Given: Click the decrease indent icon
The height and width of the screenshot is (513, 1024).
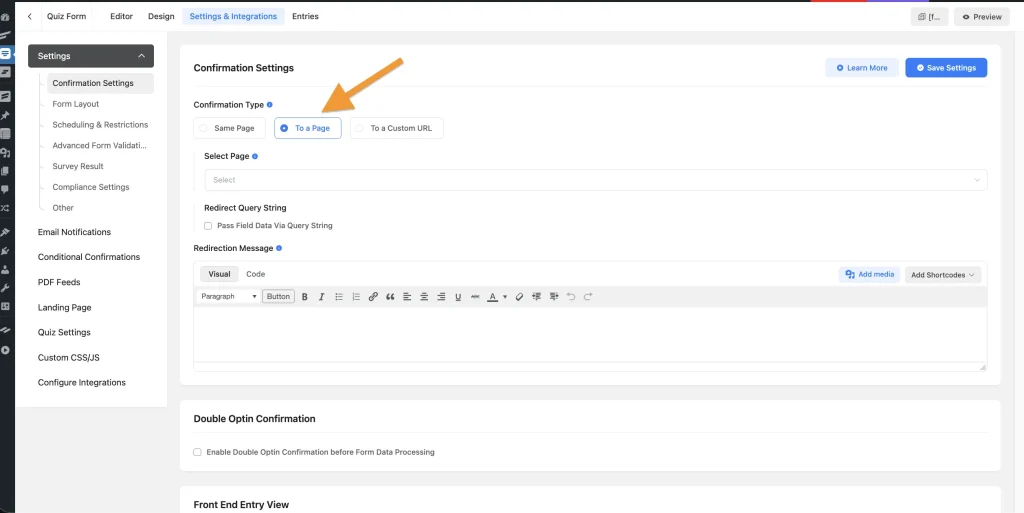Looking at the screenshot, I should pos(537,297).
